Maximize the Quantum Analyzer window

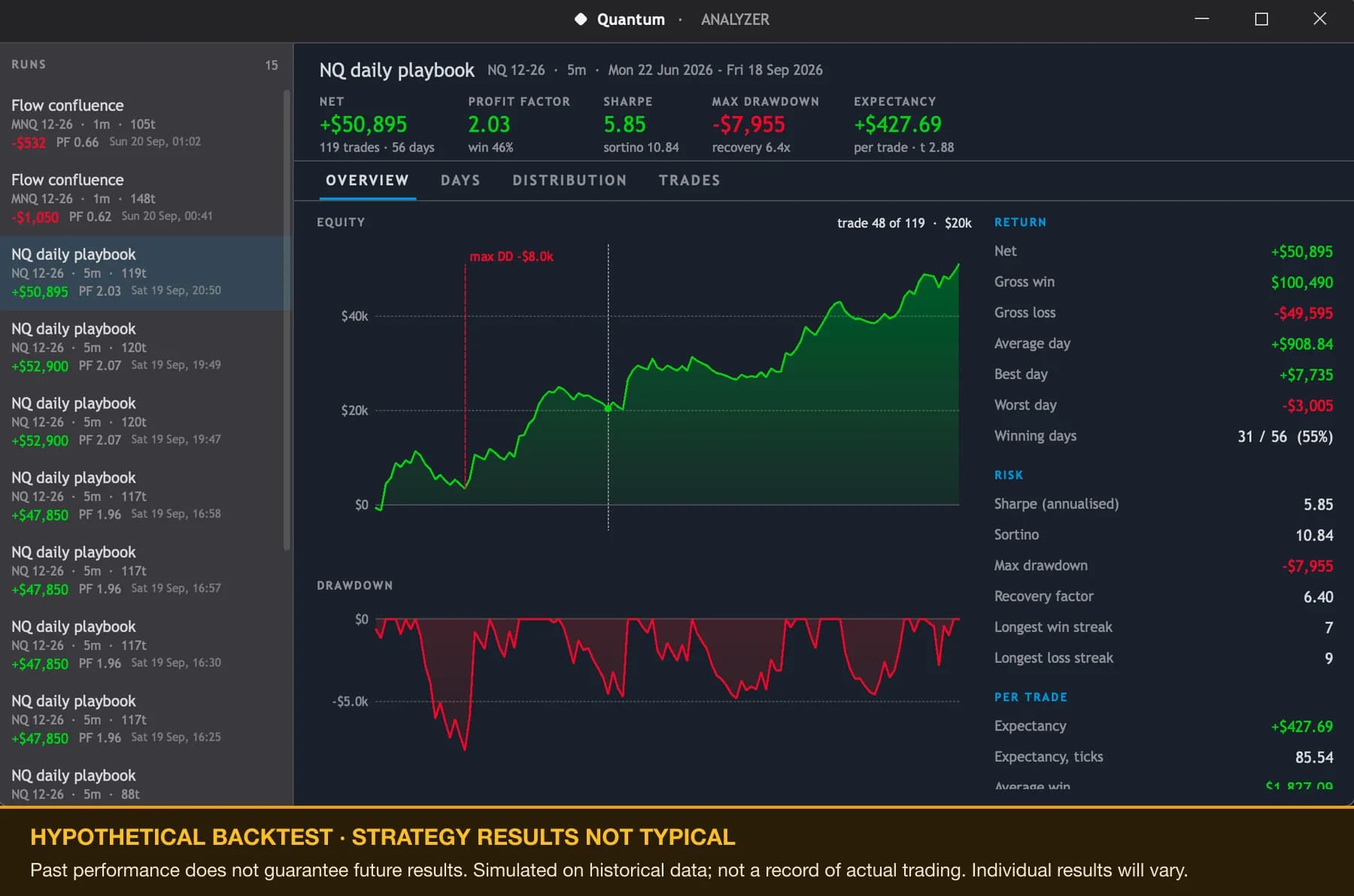(1261, 20)
